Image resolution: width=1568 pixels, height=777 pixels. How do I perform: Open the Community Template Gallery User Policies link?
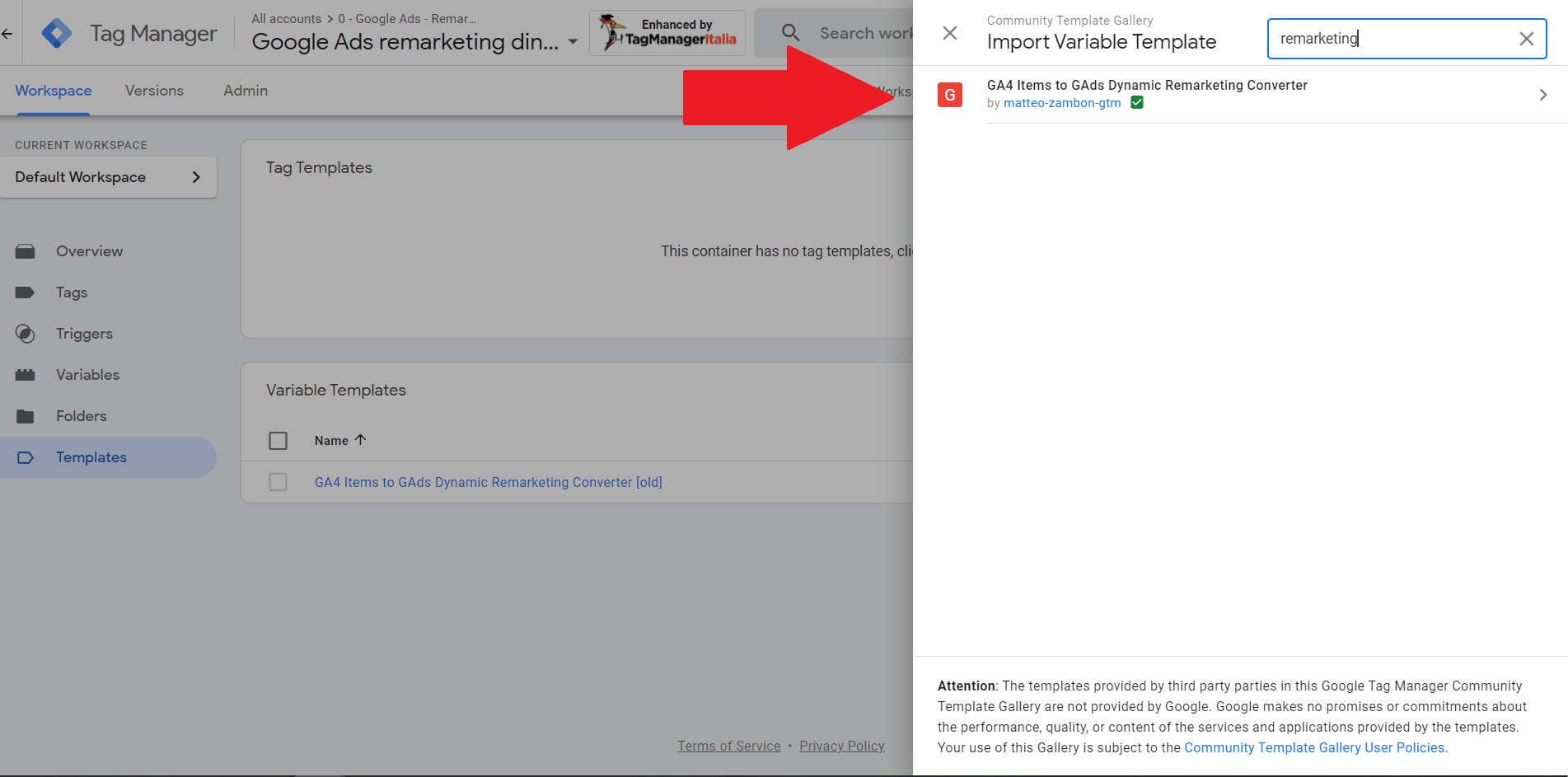[x=1314, y=747]
